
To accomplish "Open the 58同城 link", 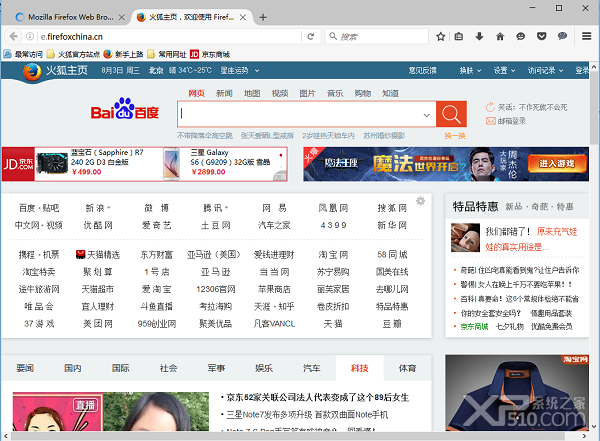I will click(x=392, y=255).
